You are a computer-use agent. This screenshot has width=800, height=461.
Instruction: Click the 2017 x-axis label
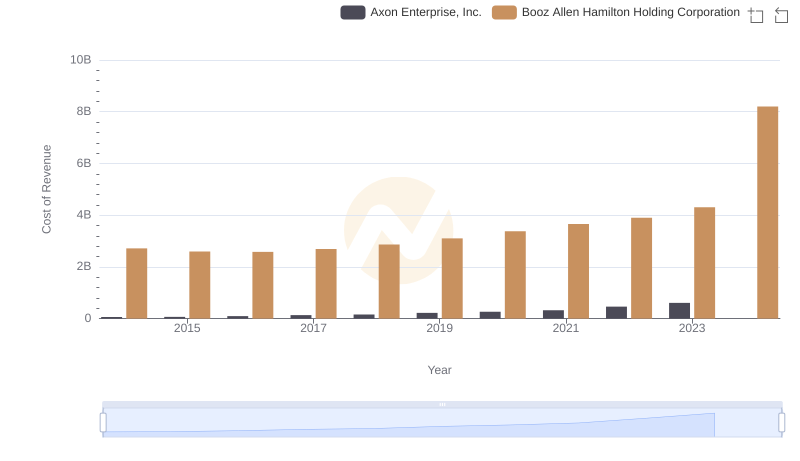313,328
